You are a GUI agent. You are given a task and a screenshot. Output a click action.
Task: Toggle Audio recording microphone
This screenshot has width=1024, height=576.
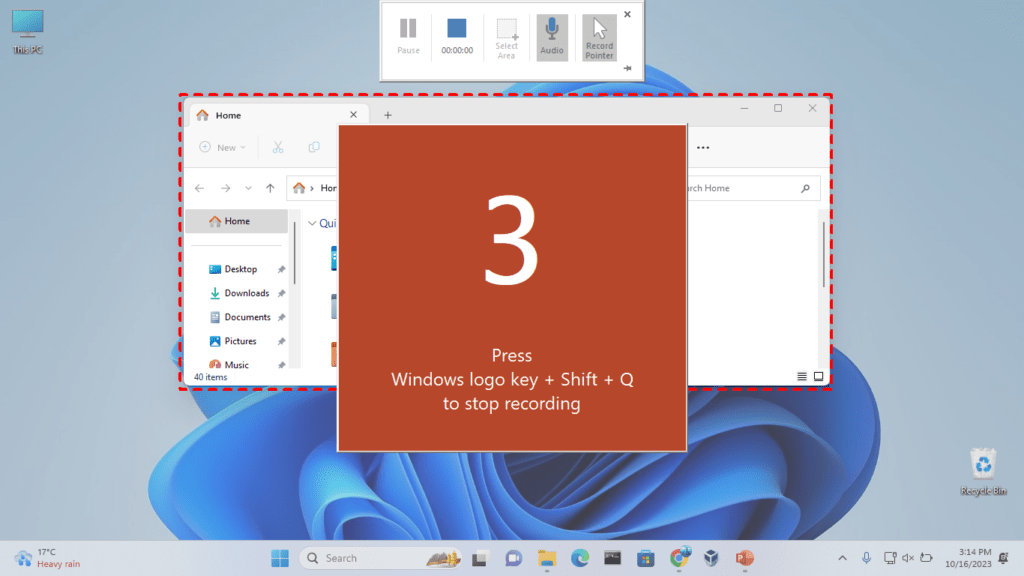point(552,36)
